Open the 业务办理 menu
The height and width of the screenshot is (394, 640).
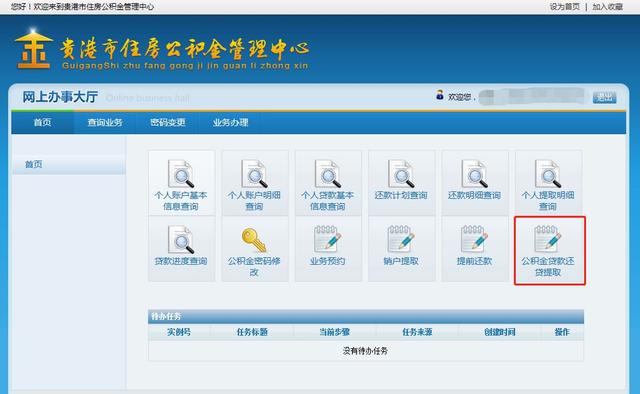pos(230,122)
